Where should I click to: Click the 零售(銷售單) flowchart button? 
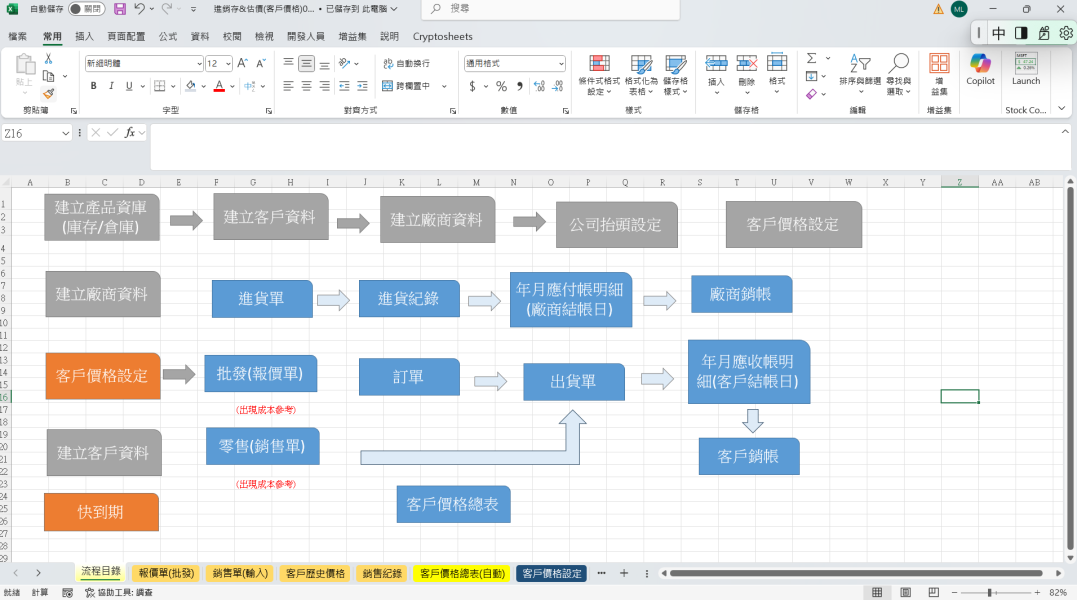pos(262,446)
